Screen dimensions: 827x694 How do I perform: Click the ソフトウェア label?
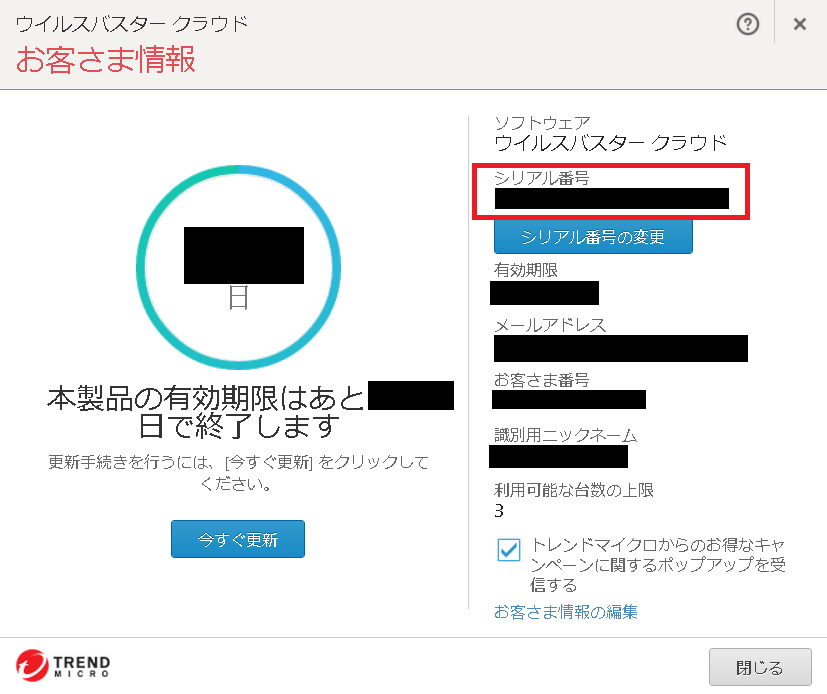click(542, 123)
